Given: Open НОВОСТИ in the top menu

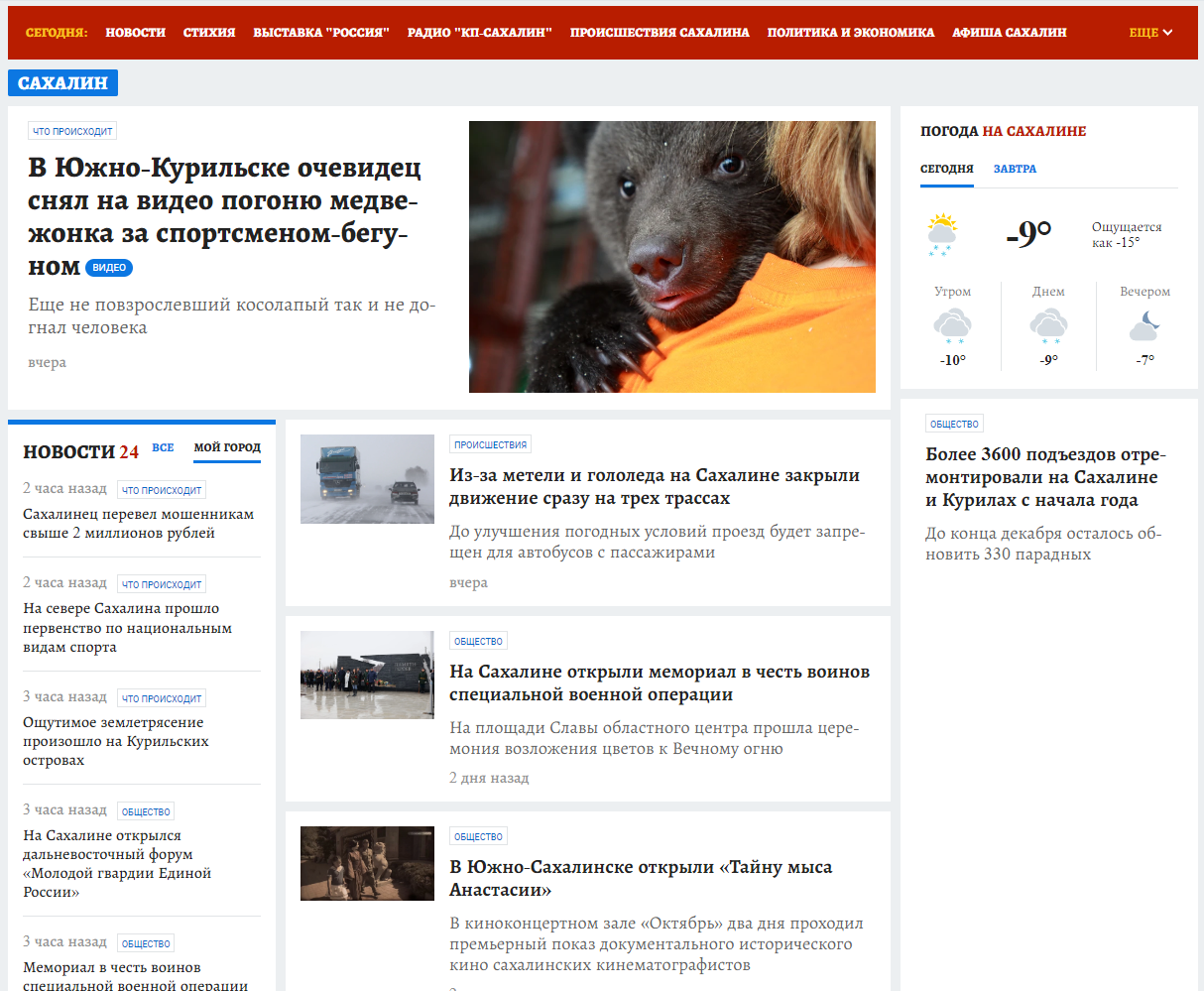Looking at the screenshot, I should pyautogui.click(x=135, y=33).
